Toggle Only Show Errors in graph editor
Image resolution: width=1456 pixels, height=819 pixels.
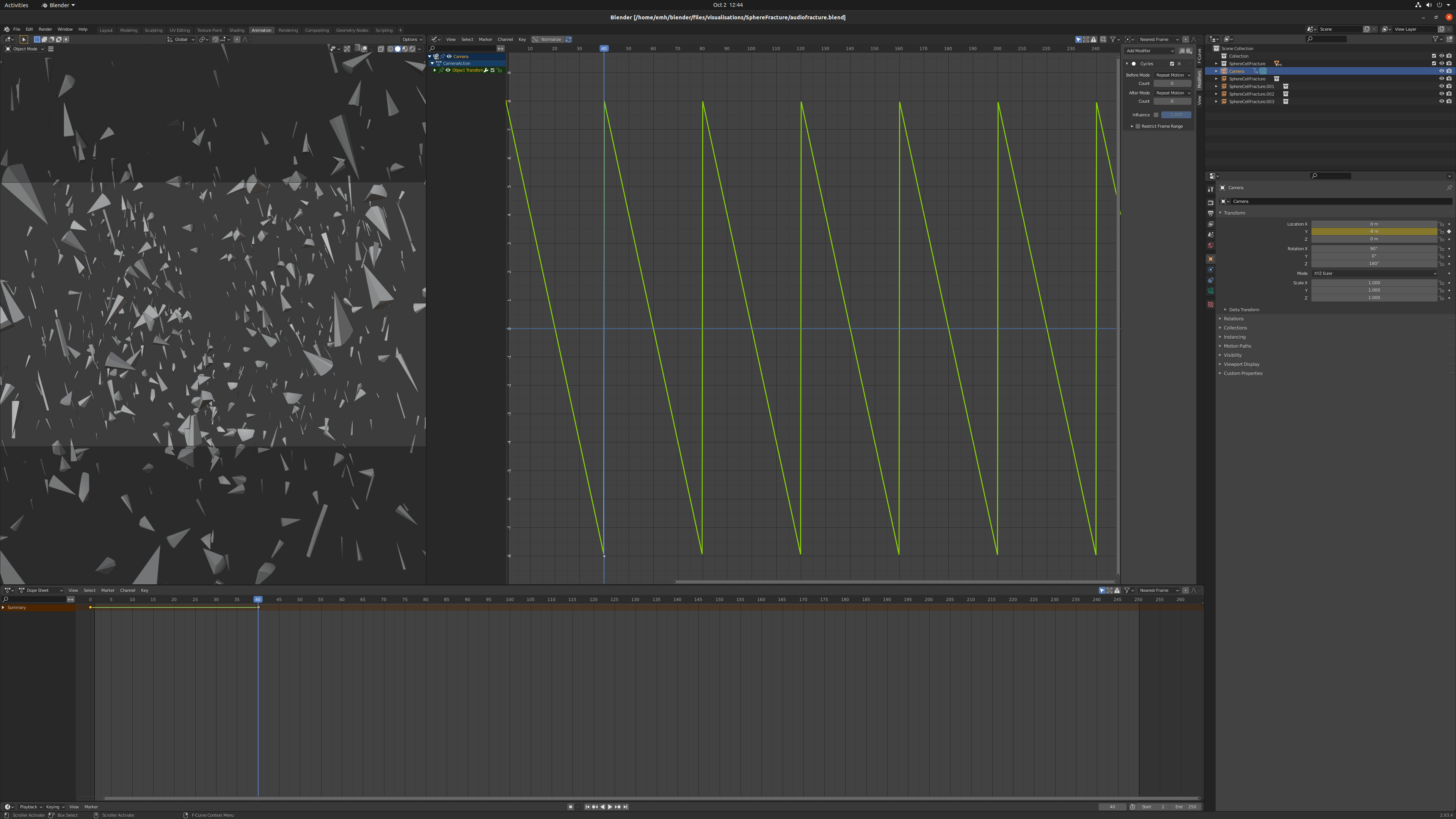click(x=1094, y=39)
